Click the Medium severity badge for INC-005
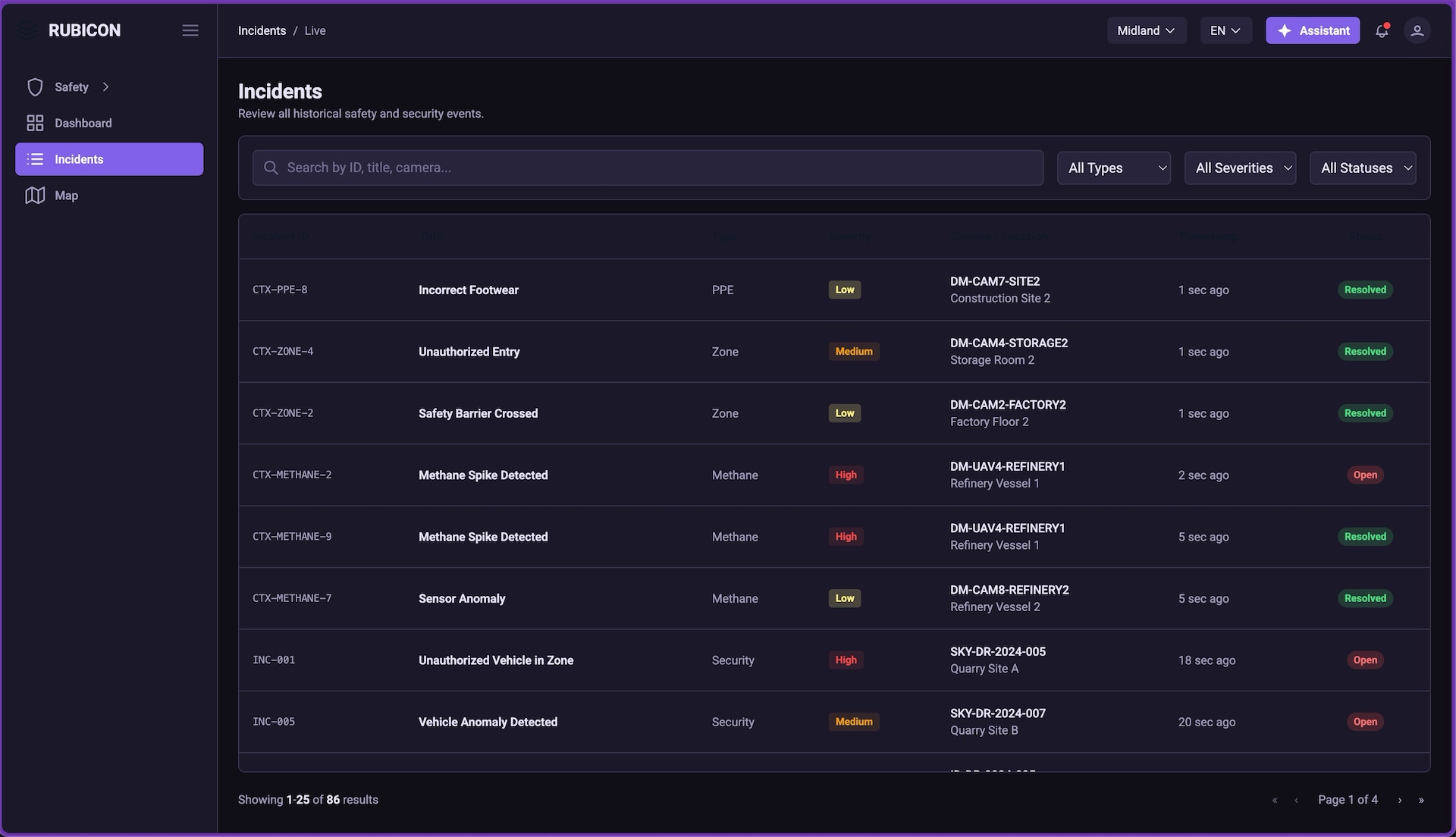 [854, 722]
